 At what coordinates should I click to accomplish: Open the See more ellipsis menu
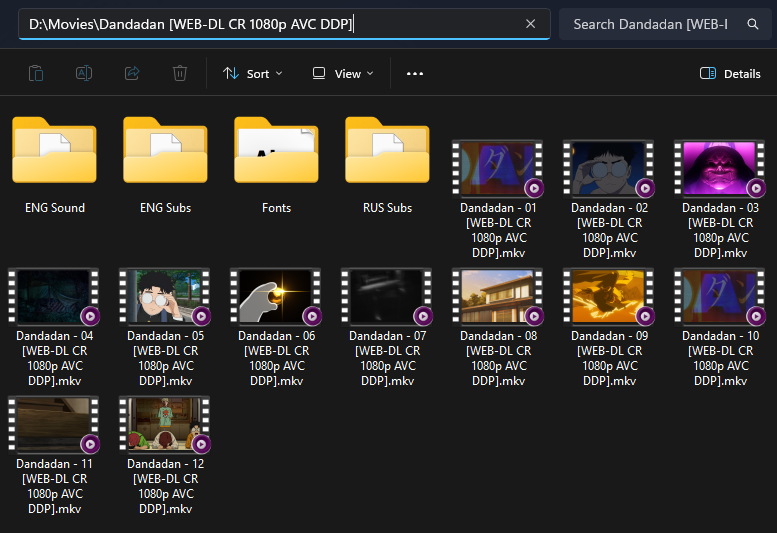click(415, 74)
